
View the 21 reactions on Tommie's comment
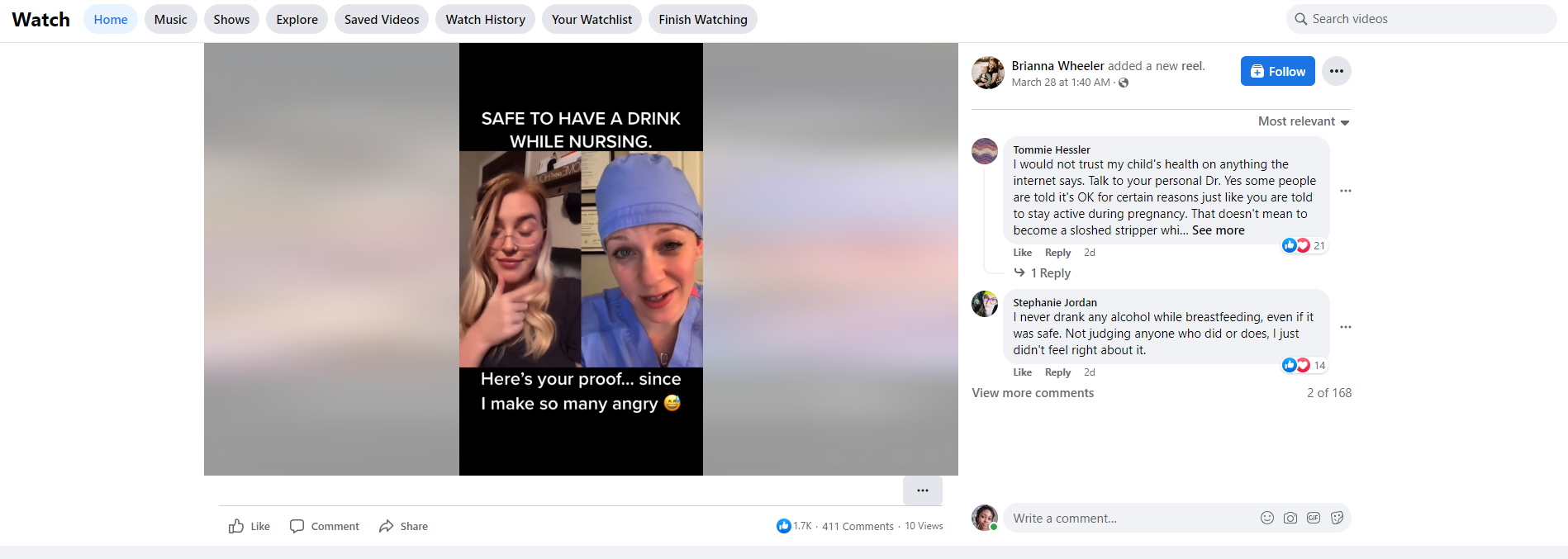(1304, 245)
